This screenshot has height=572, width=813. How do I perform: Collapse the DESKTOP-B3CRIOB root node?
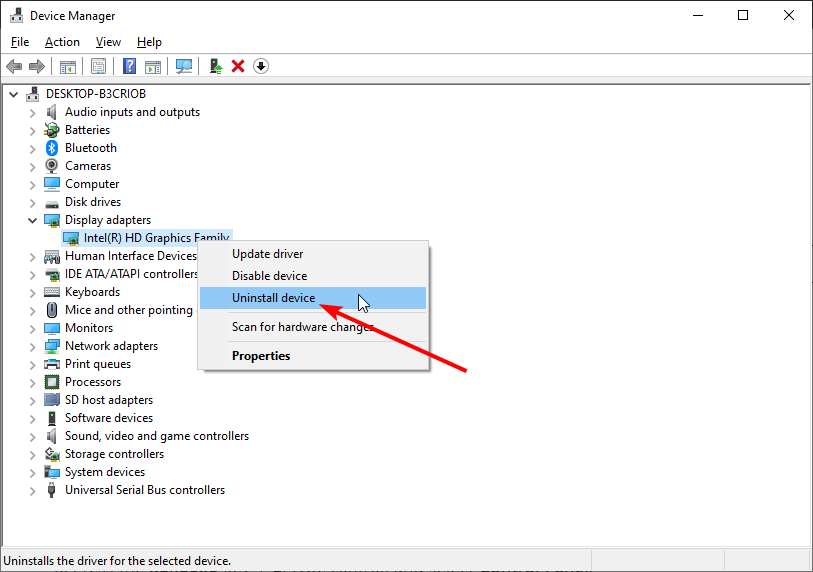click(13, 94)
